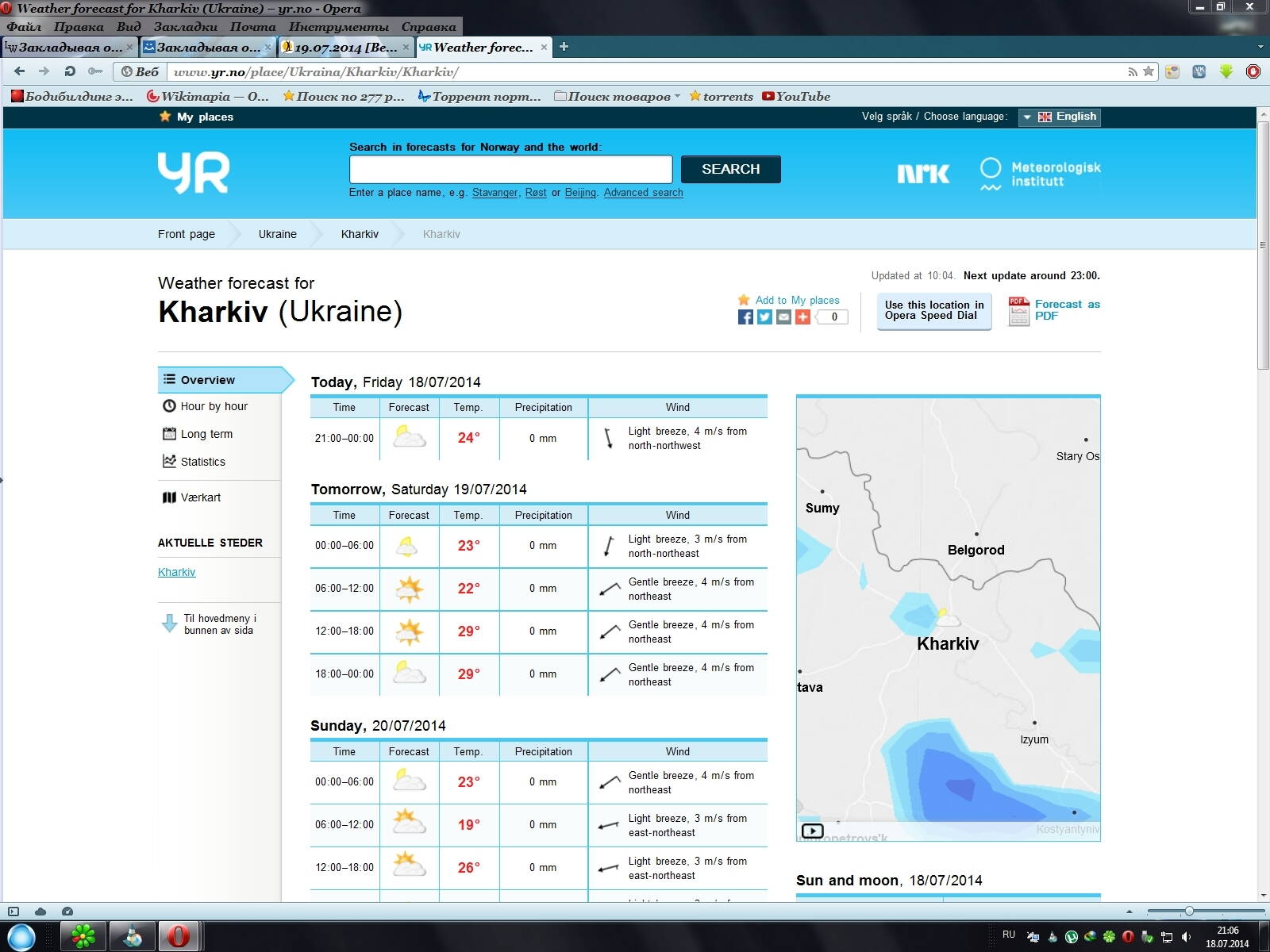Click the YR logo
This screenshot has width=1270, height=952.
point(194,172)
